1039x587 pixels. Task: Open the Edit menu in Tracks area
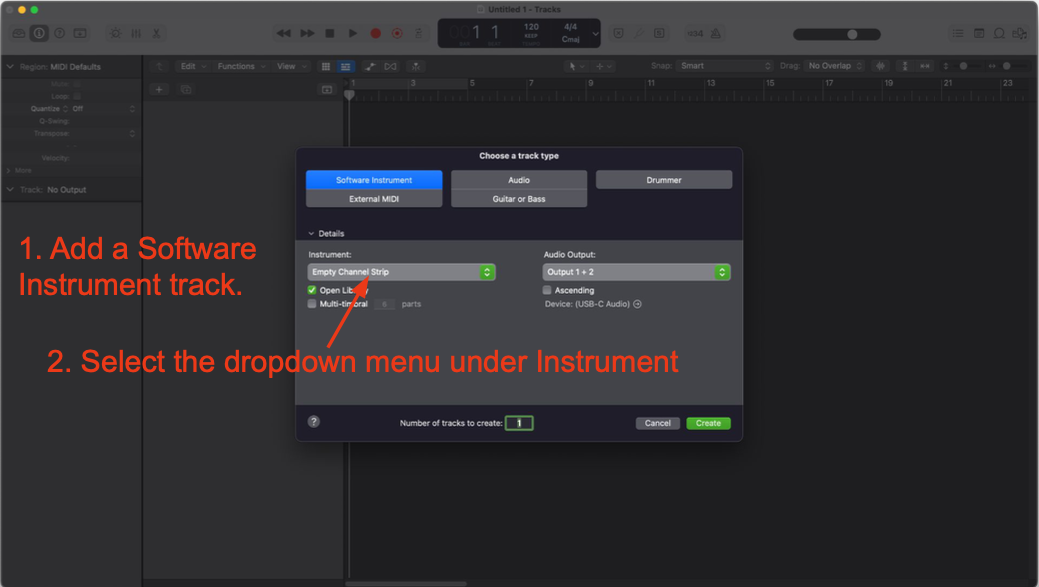coord(192,66)
